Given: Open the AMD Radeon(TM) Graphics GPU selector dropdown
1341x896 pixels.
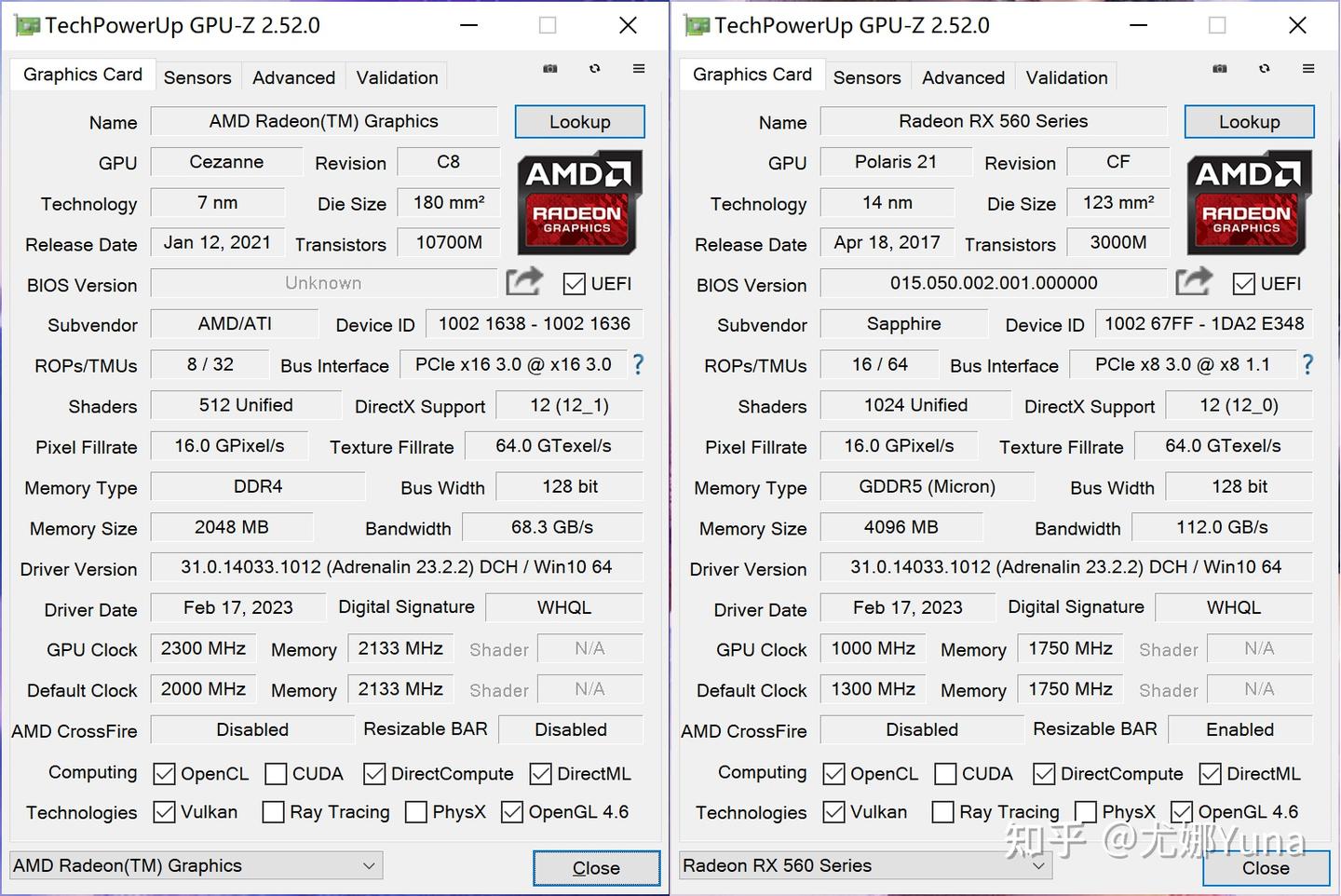Looking at the screenshot, I should click(196, 865).
